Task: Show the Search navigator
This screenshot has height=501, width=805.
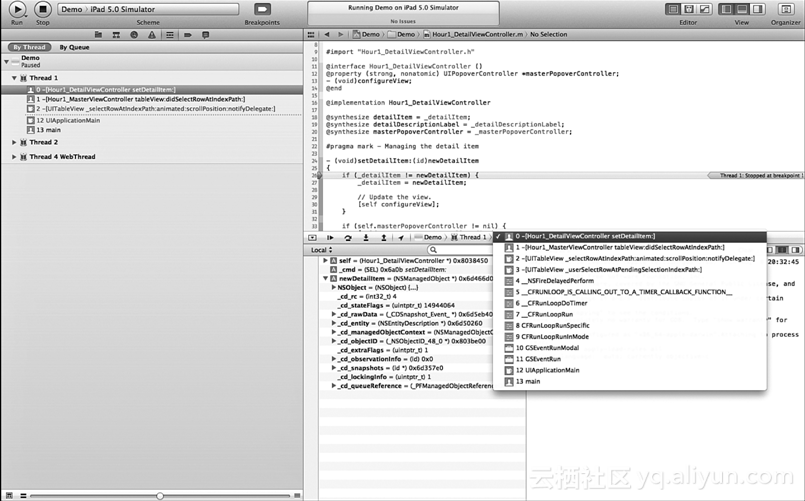Action: click(134, 35)
